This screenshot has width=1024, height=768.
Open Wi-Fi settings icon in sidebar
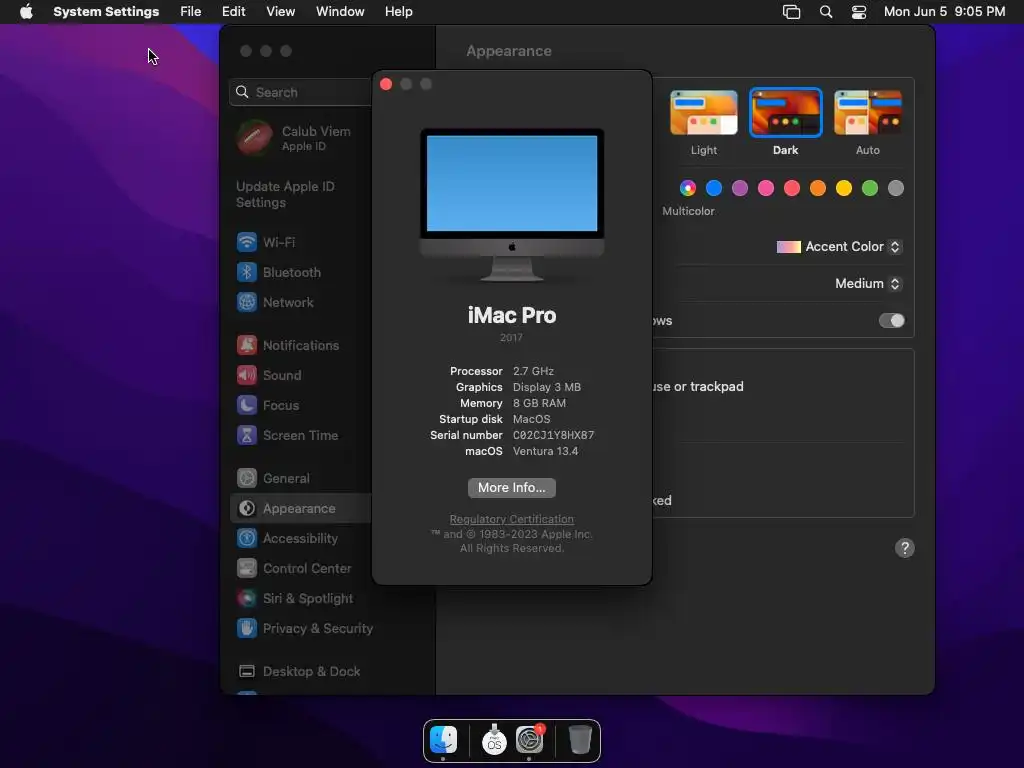click(247, 242)
